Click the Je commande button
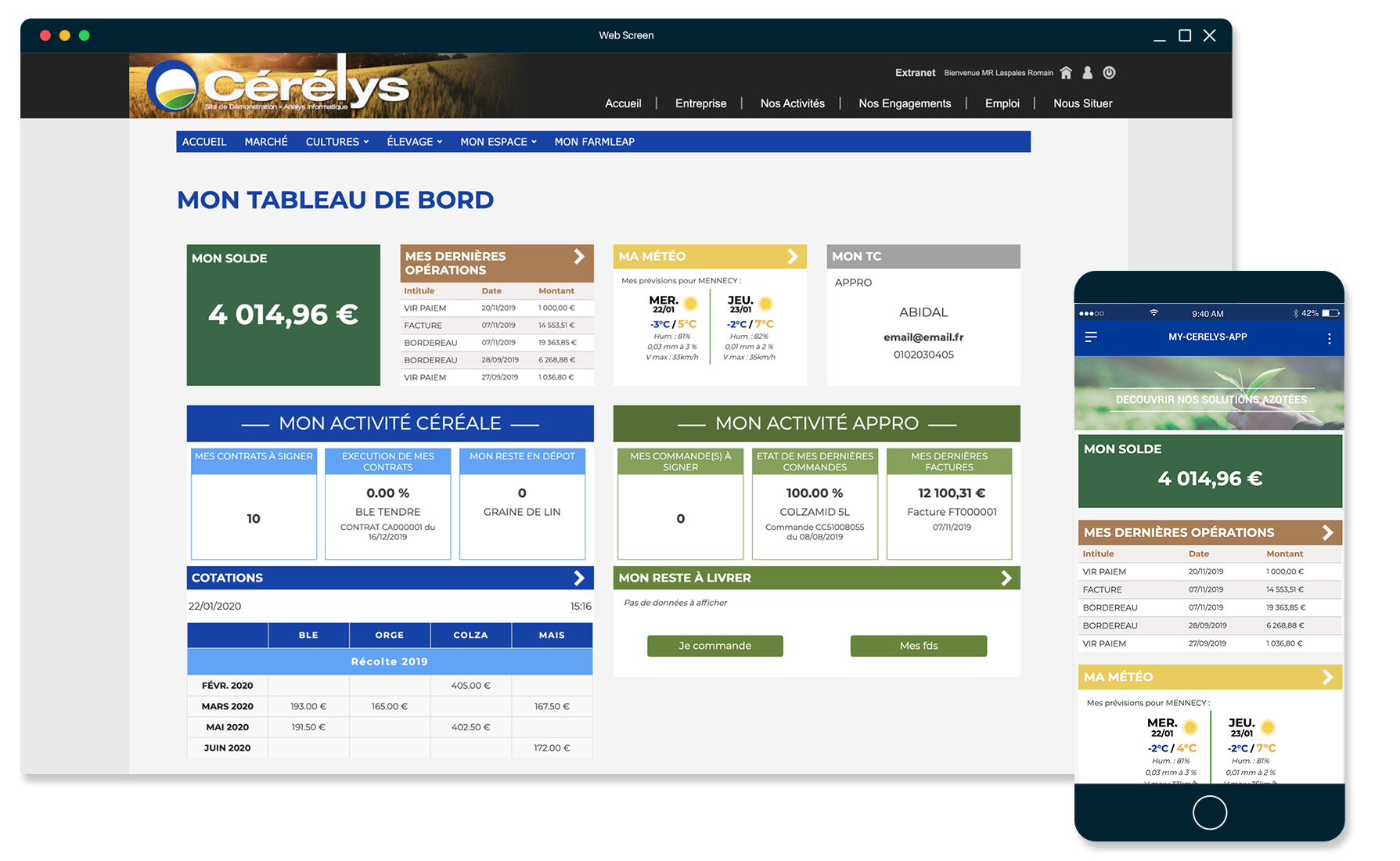Screen dimensions: 1400x861 [x=714, y=646]
